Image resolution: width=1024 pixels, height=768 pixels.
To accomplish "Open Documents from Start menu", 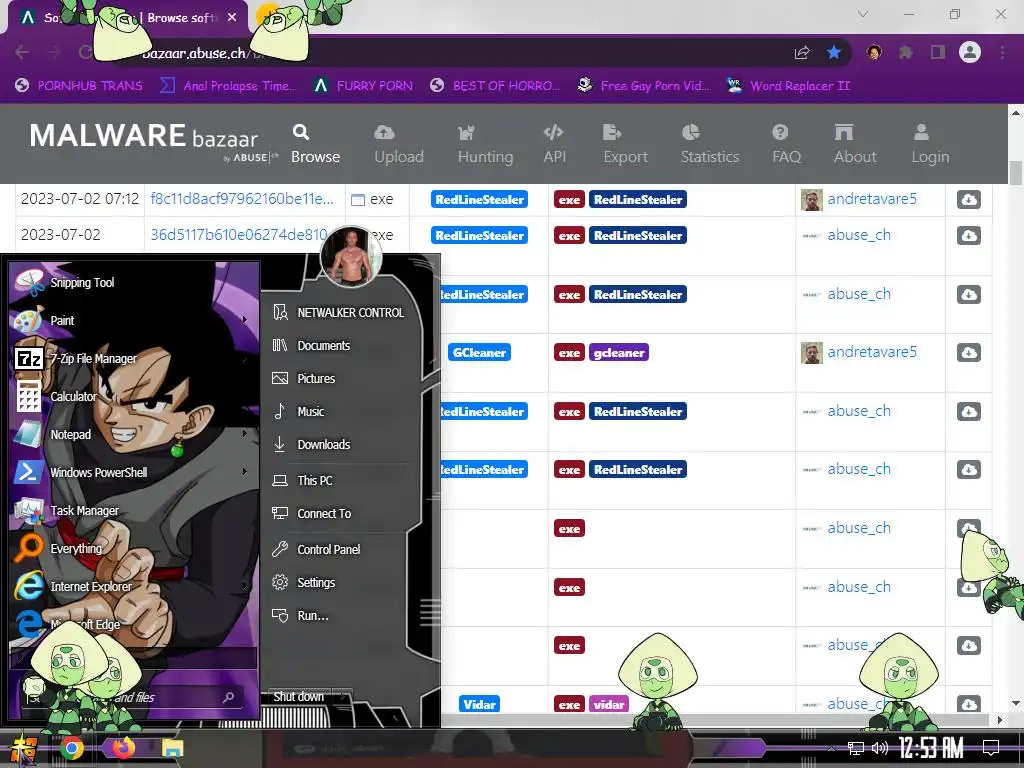I will pos(341,345).
